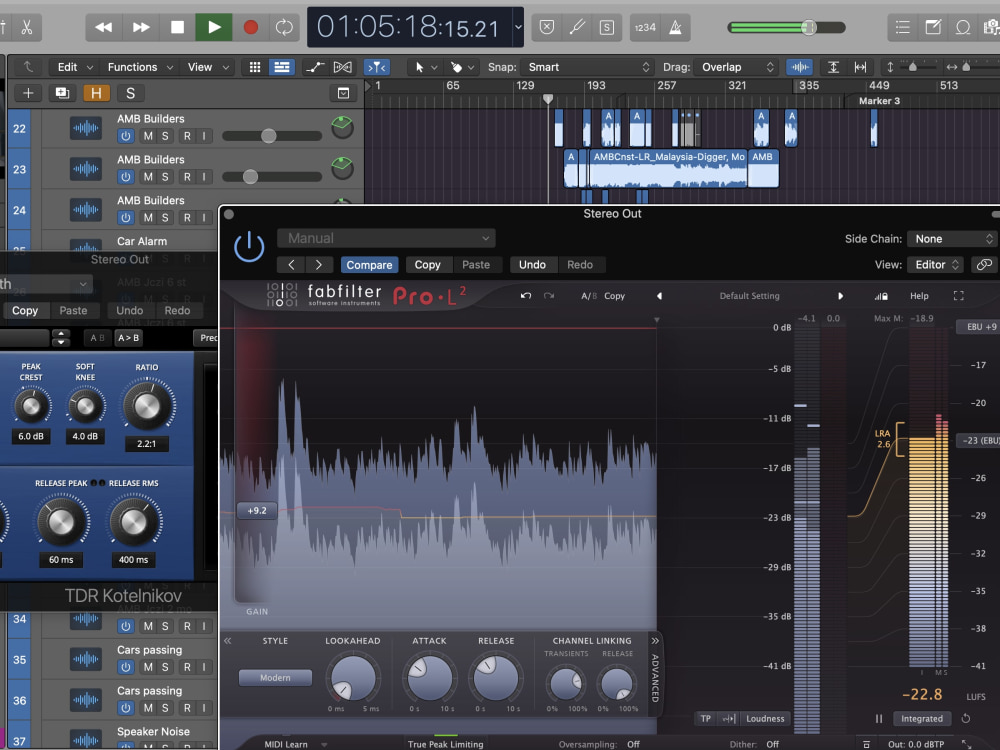Stop playback with the Stop button
This screenshot has width=1000, height=750.
177,27
